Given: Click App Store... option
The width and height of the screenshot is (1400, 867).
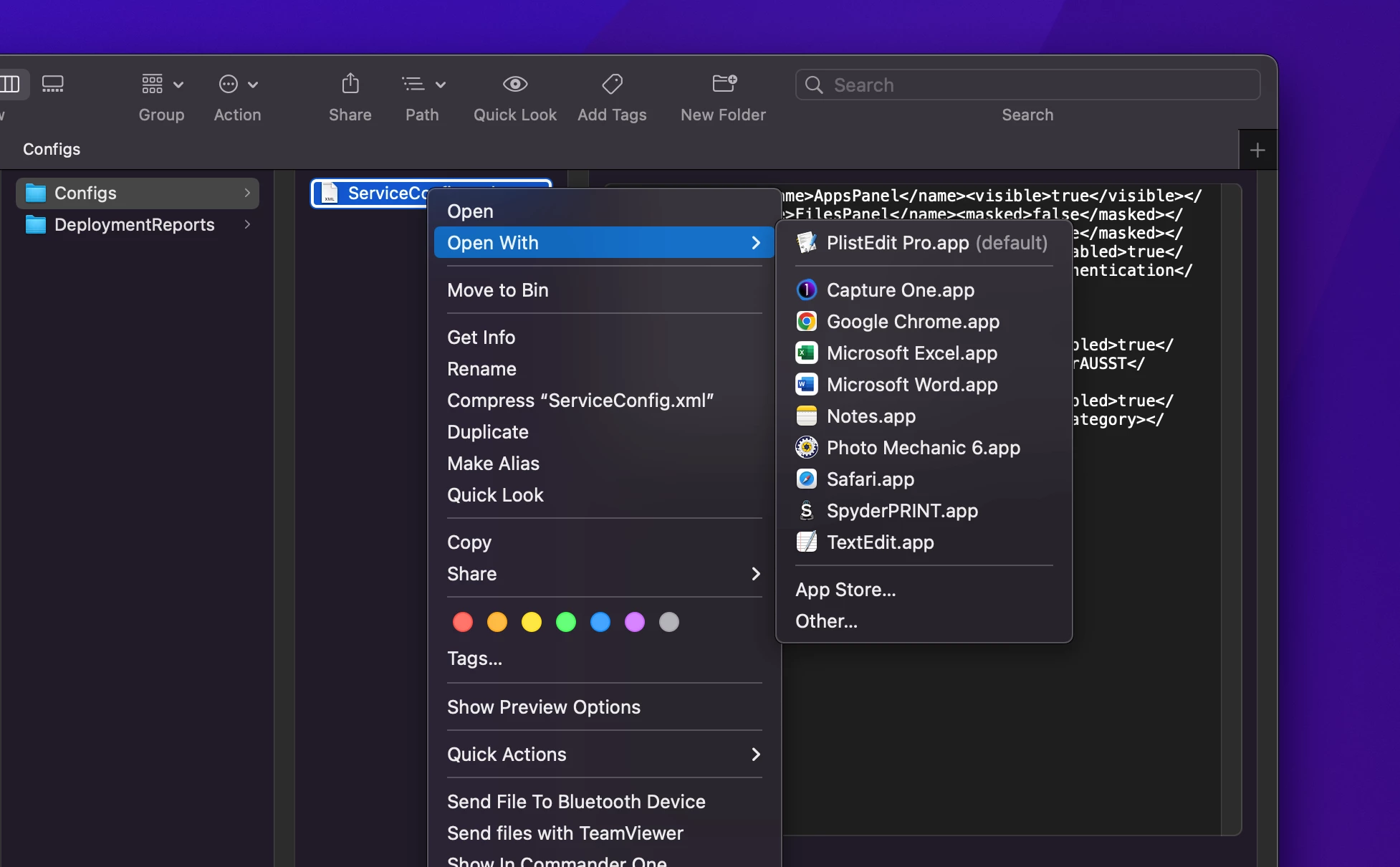Looking at the screenshot, I should point(845,590).
